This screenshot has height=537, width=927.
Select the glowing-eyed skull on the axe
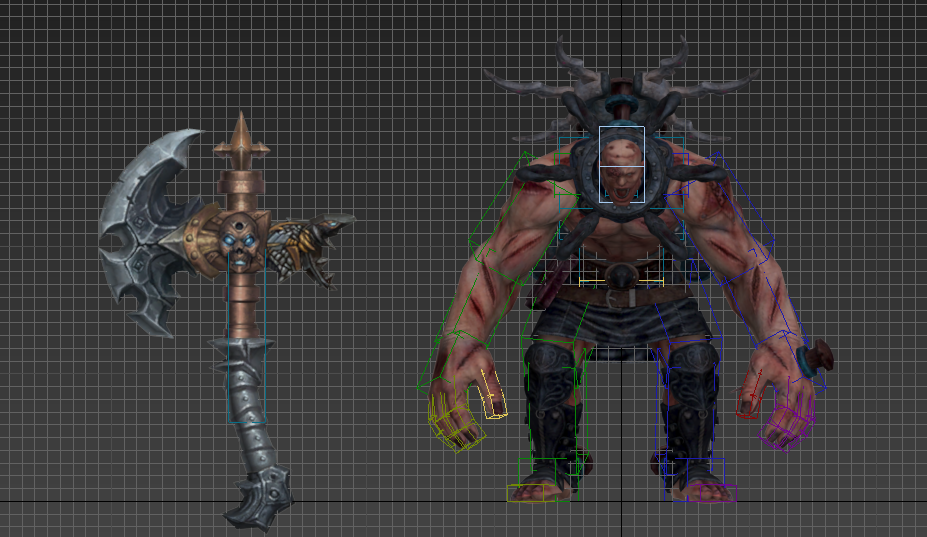pos(239,240)
